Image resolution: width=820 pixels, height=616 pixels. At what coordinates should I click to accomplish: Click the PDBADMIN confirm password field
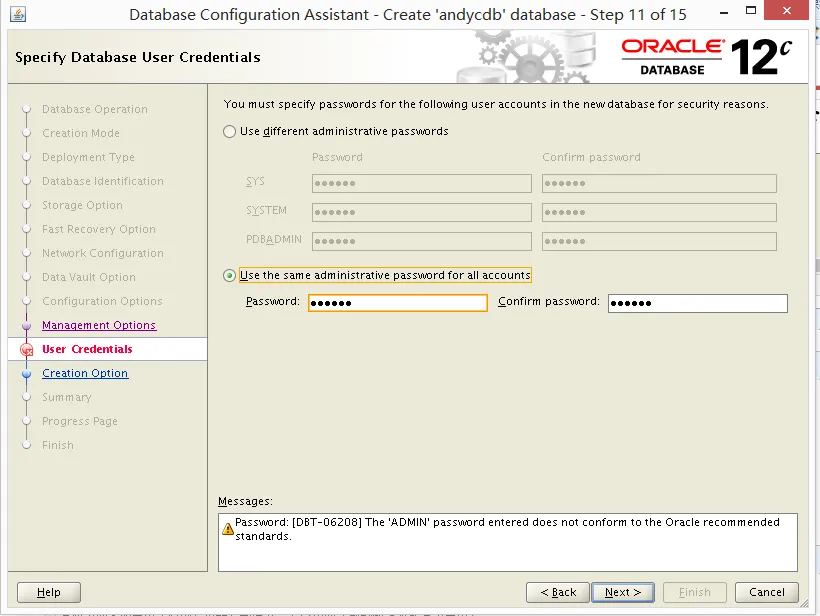pos(659,241)
